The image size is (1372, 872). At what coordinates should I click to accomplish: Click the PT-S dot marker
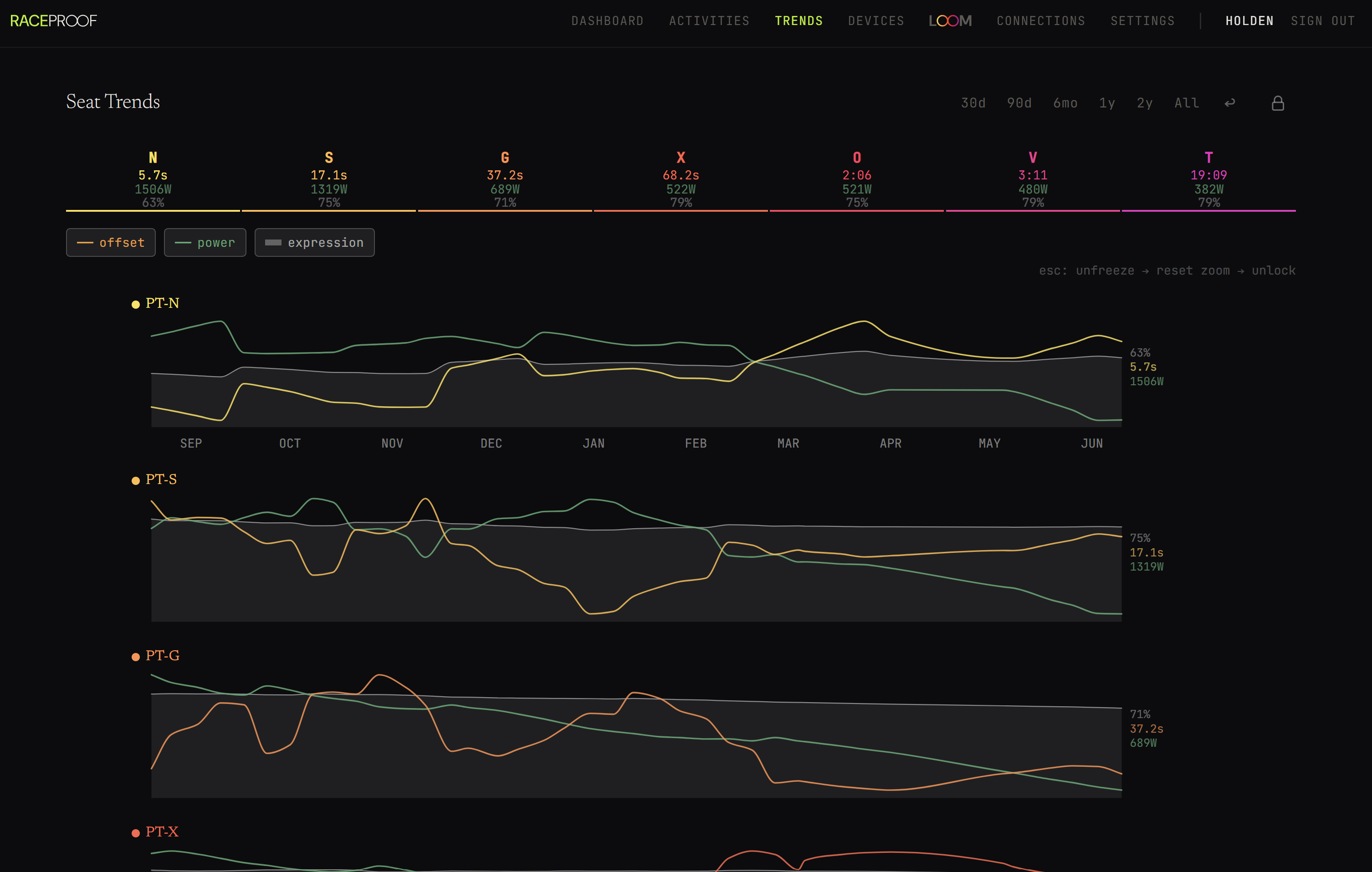[x=136, y=481]
